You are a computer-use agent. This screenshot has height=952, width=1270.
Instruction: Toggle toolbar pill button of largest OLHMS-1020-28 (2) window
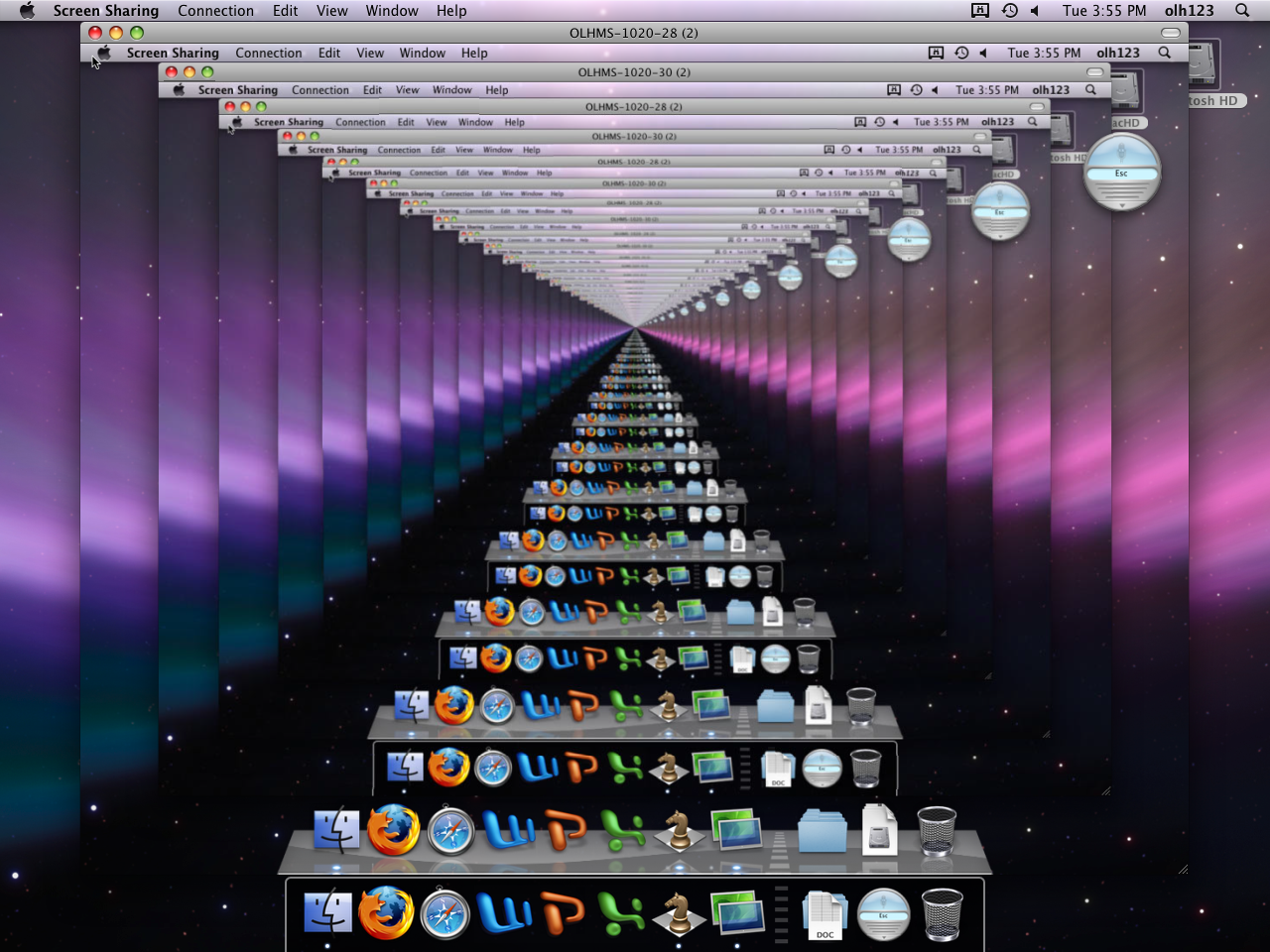pos(1171,33)
